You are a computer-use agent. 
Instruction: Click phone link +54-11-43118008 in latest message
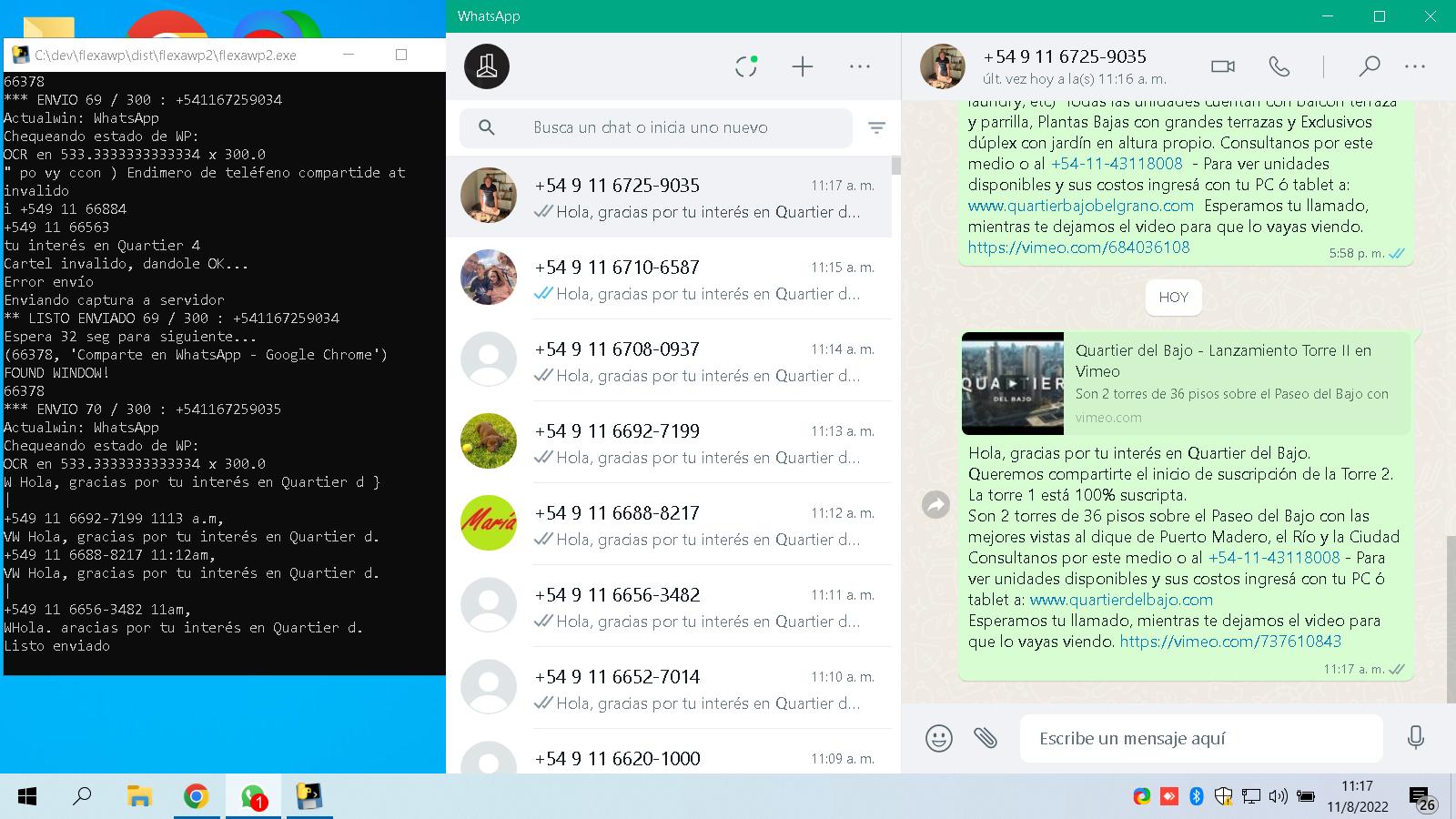click(1274, 558)
